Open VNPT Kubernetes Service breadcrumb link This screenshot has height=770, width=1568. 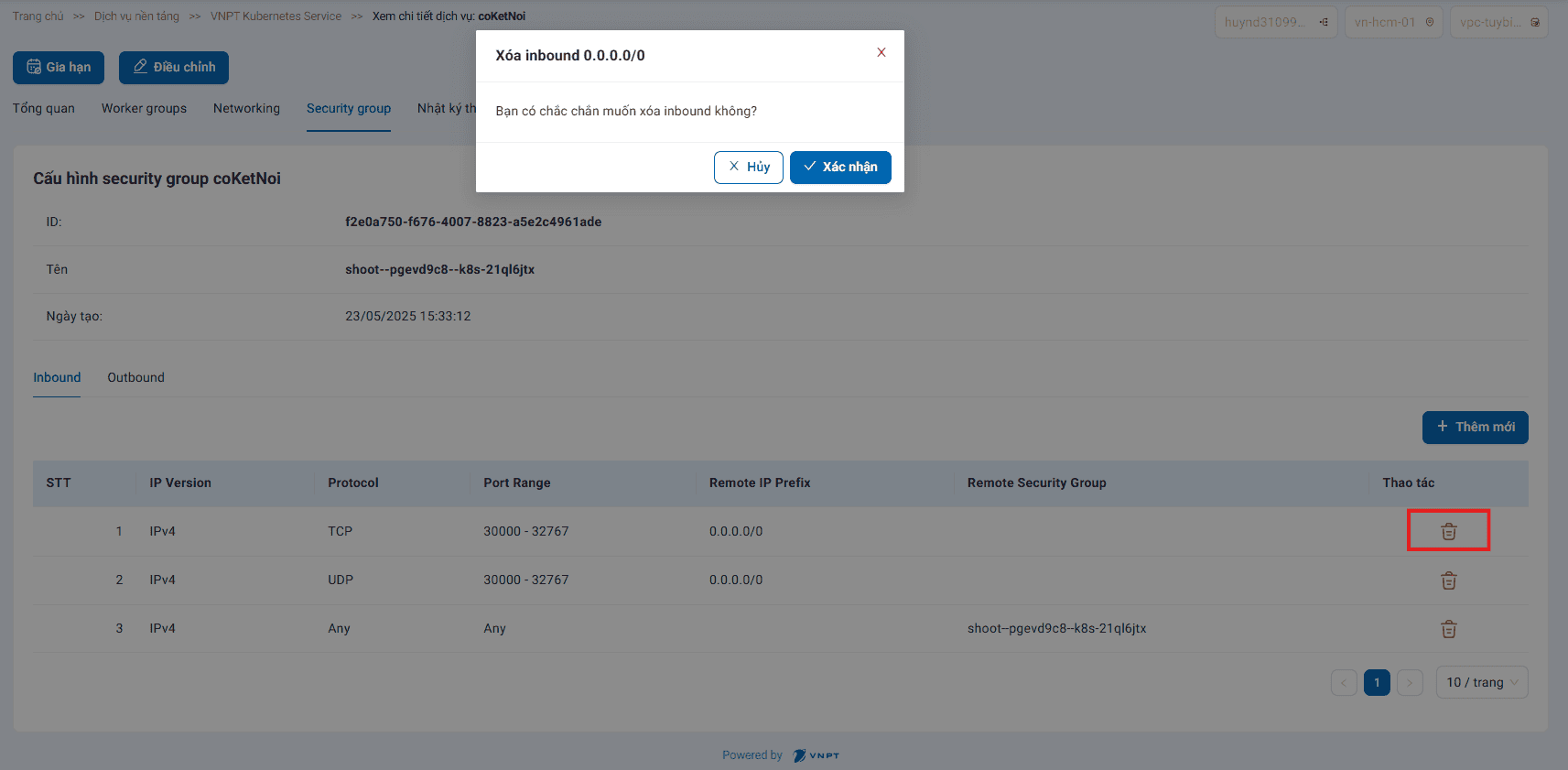point(276,16)
